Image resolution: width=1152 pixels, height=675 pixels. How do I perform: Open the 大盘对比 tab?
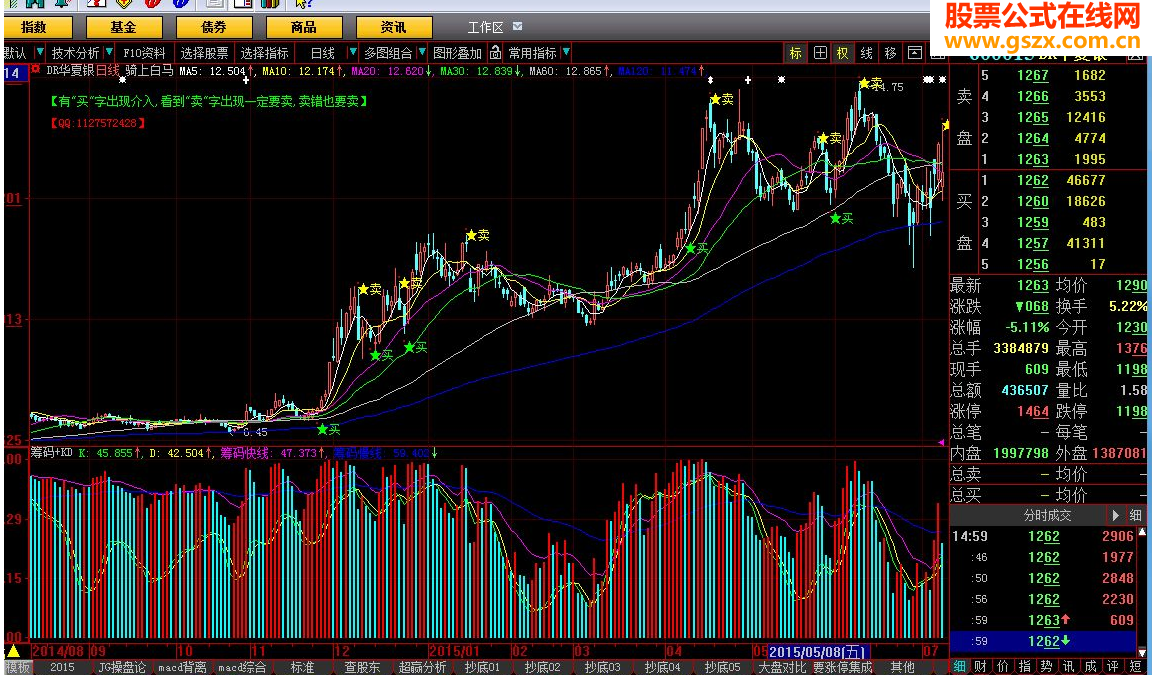coord(782,667)
